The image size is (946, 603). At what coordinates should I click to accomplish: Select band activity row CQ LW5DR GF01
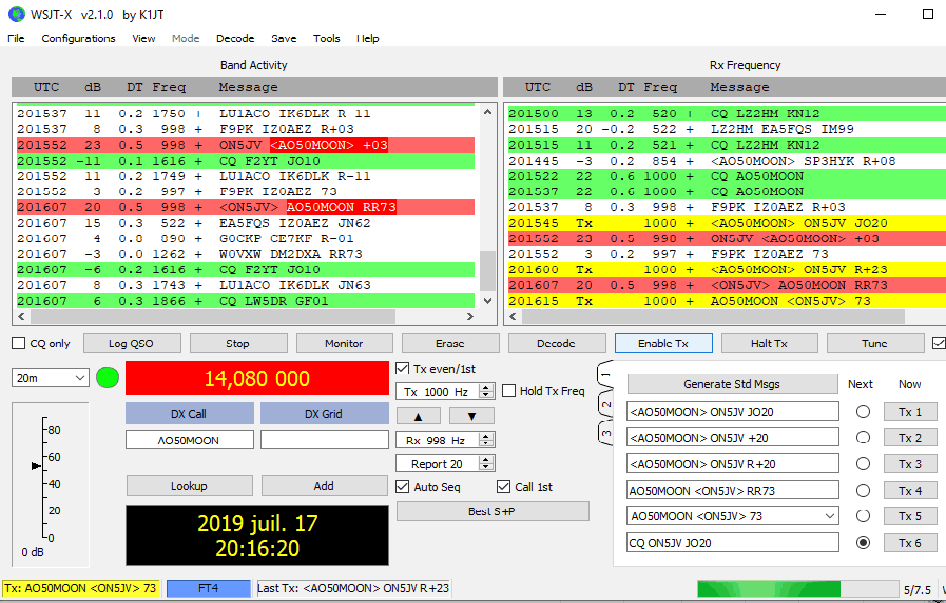click(x=246, y=301)
